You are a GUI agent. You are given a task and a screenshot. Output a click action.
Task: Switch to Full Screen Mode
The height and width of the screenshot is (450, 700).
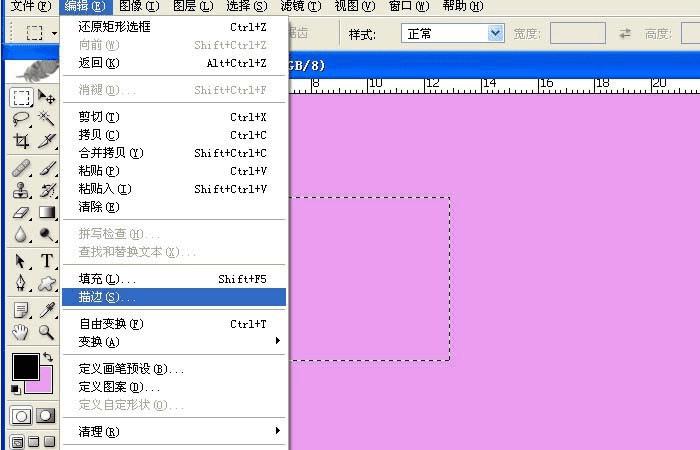pyautogui.click(x=50, y=442)
